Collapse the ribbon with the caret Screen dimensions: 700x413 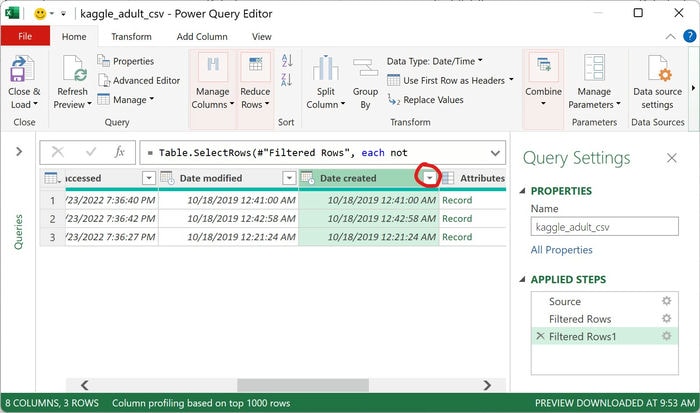pos(670,37)
